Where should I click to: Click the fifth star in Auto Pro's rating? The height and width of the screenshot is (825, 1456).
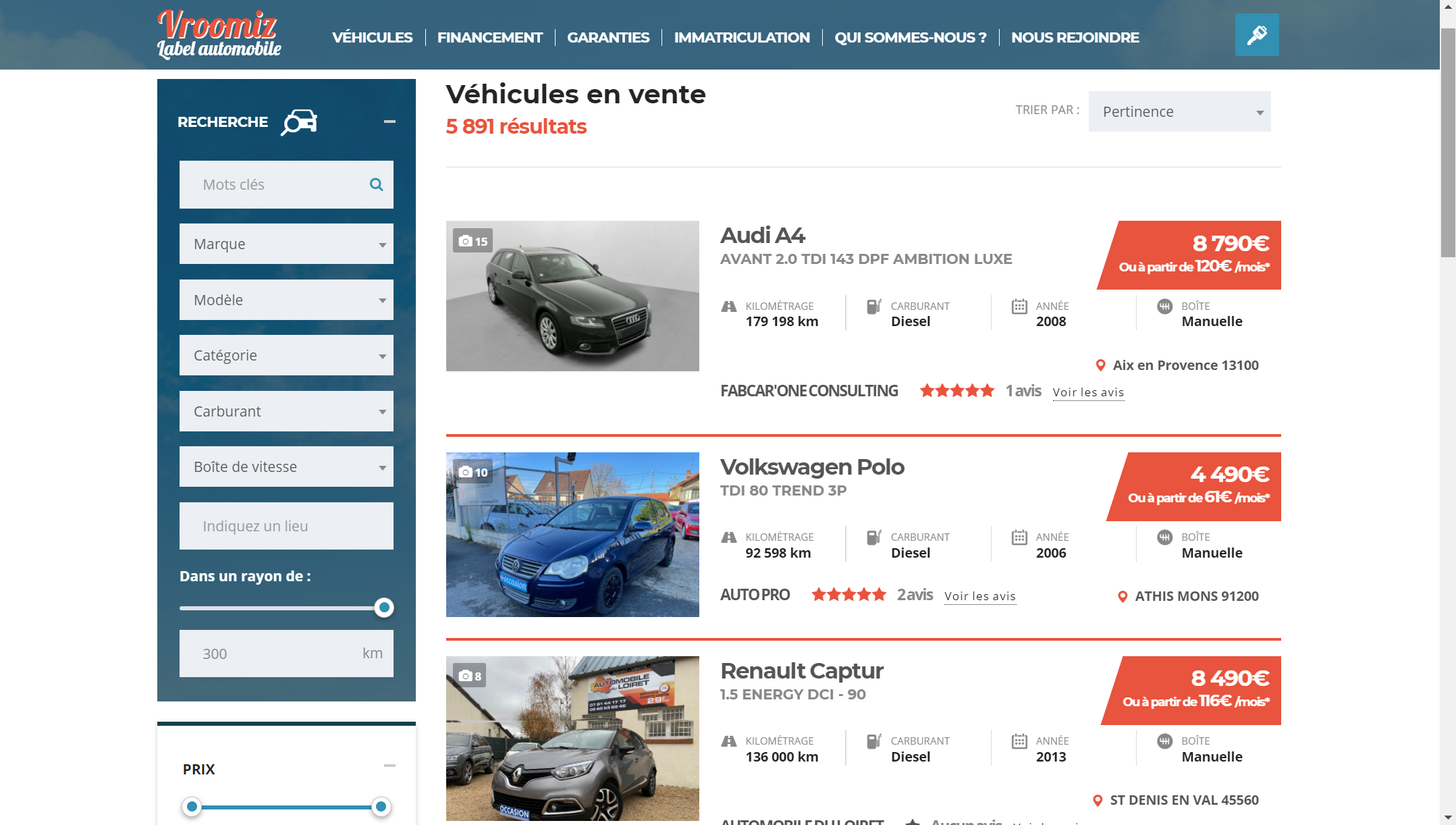click(x=879, y=595)
